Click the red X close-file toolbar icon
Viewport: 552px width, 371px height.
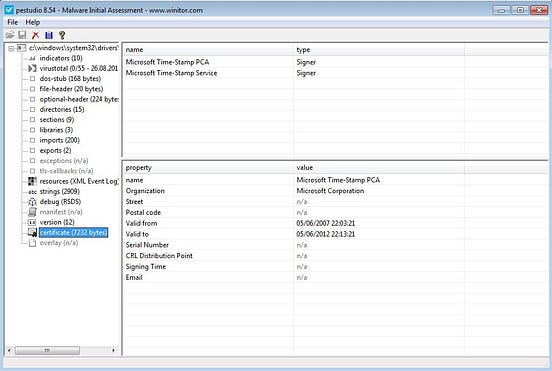pyautogui.click(x=35, y=35)
